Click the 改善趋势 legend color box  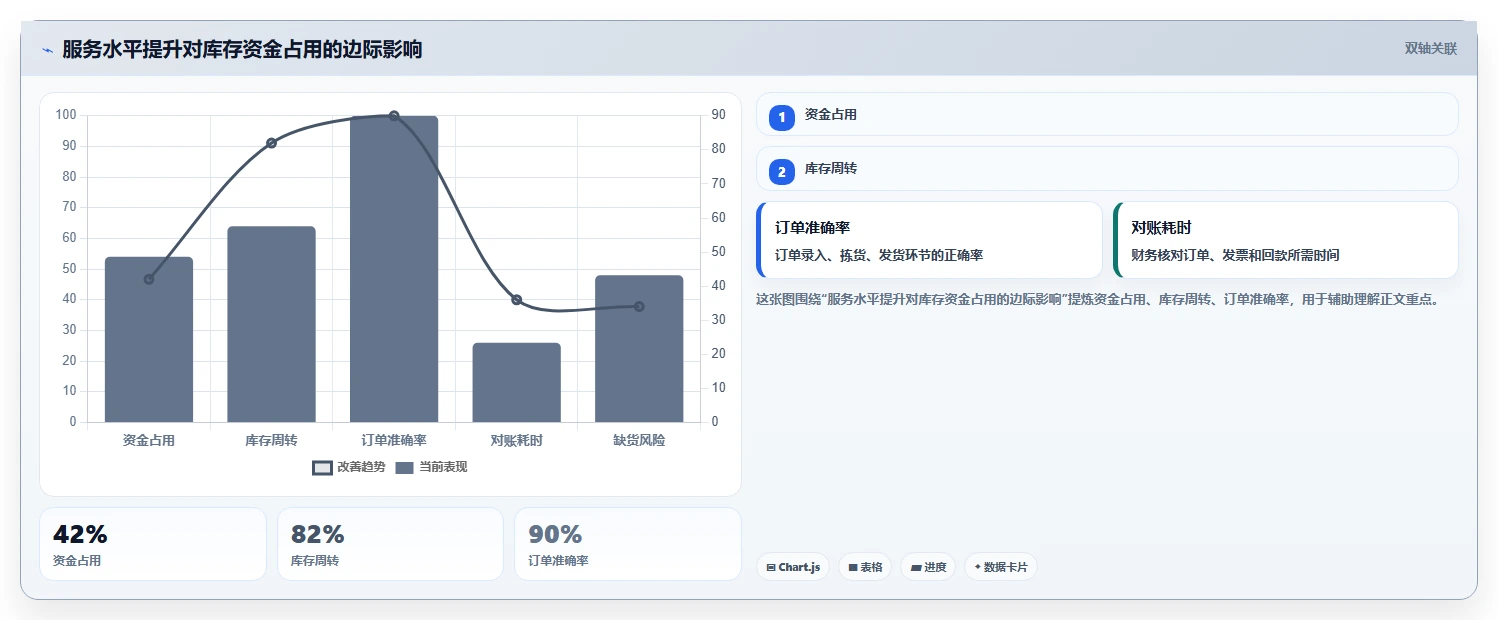(322, 468)
